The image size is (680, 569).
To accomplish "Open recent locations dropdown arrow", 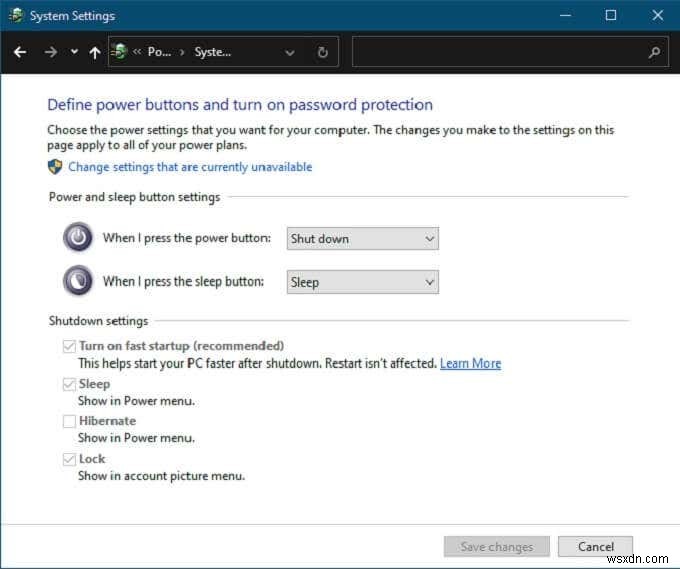I will point(74,52).
